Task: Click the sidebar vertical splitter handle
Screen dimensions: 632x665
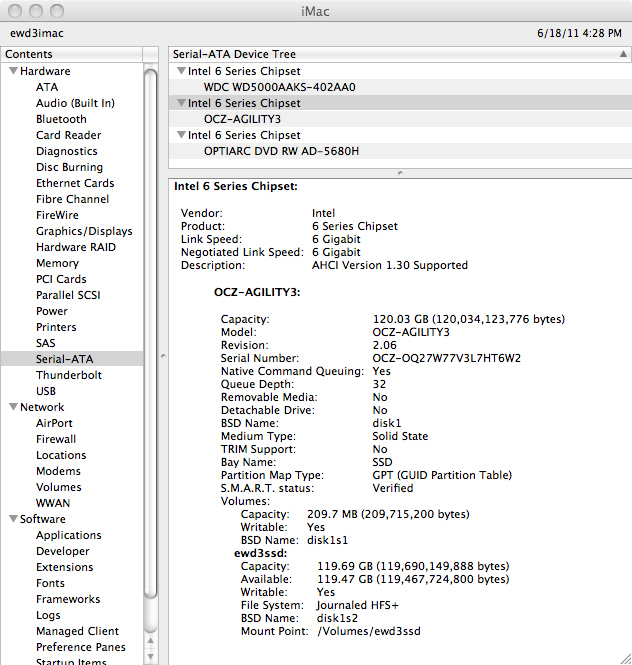Action: point(163,356)
